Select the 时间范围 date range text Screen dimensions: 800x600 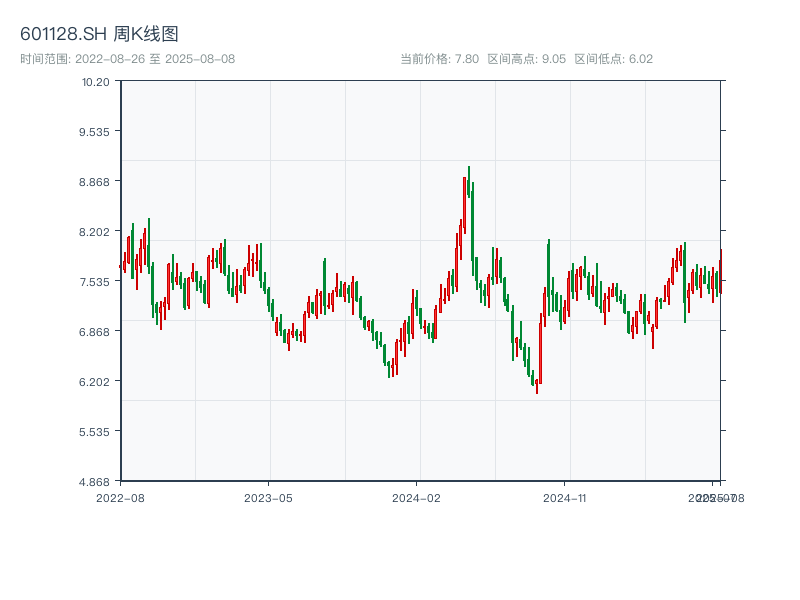tap(128, 59)
